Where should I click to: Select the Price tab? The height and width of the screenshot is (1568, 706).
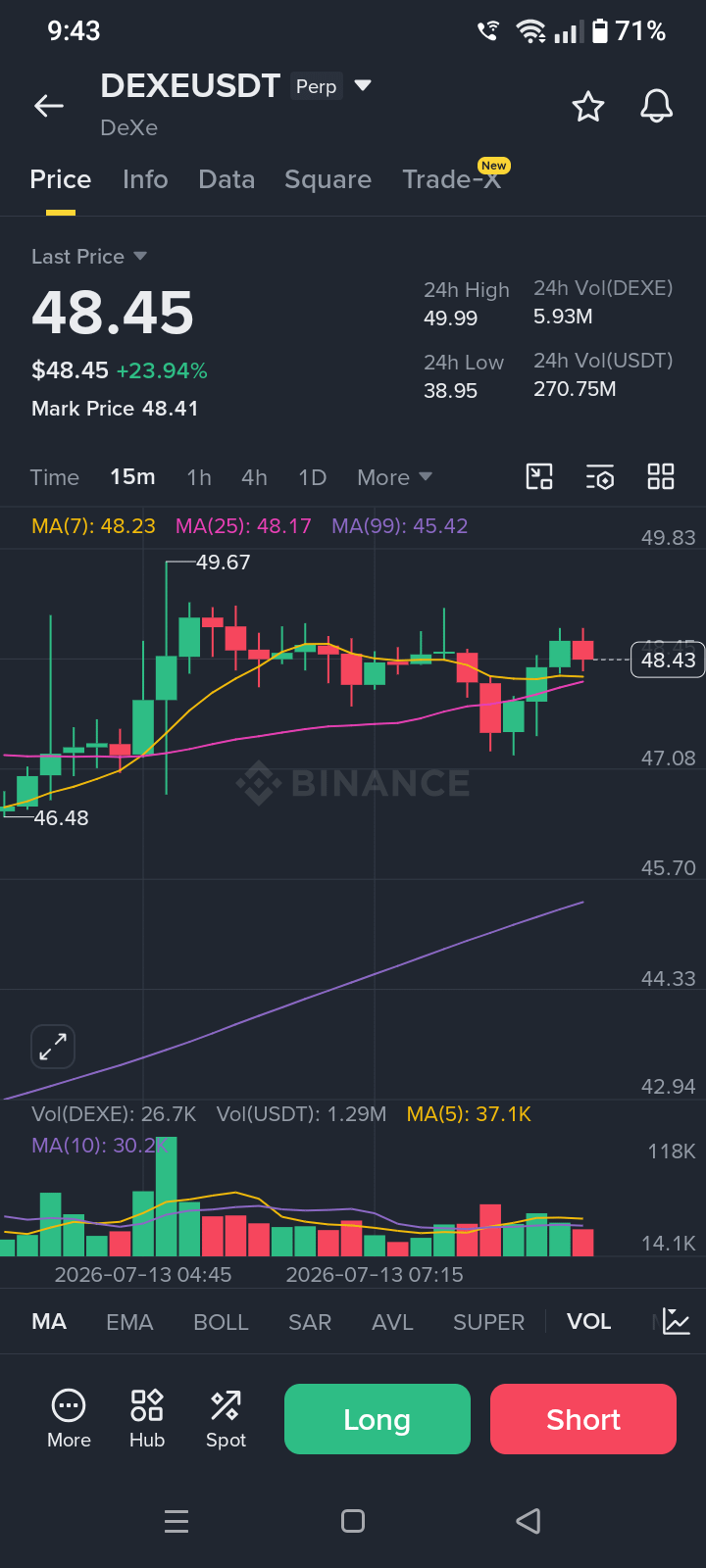coord(61,179)
